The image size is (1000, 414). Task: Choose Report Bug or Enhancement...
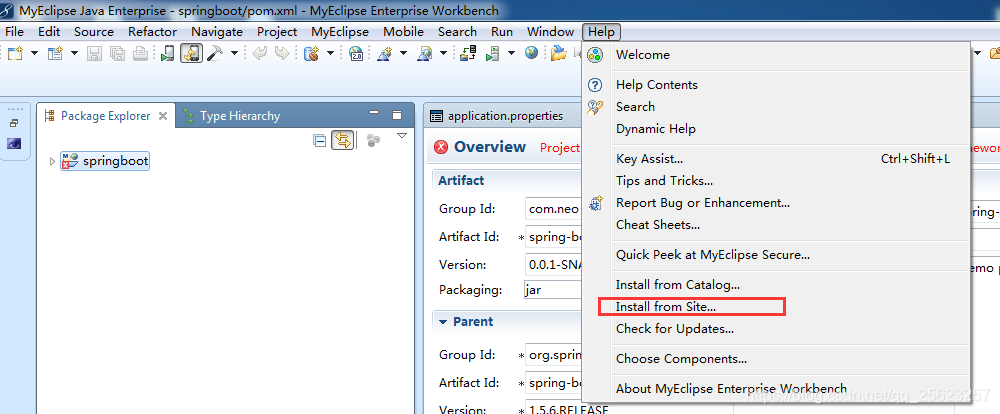(x=776, y=203)
